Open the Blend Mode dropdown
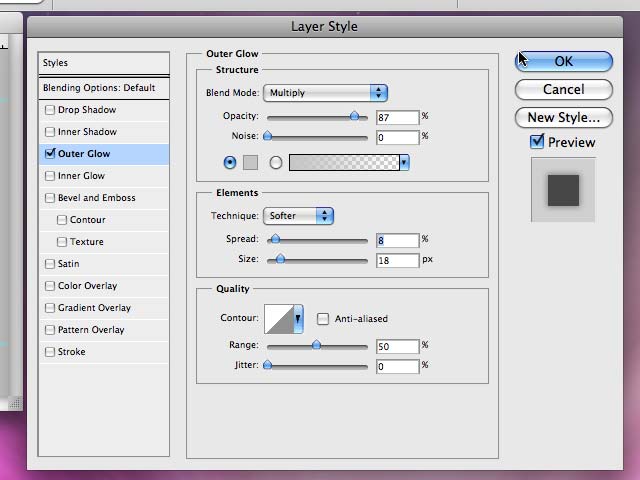The width and height of the screenshot is (640, 480). tap(325, 93)
